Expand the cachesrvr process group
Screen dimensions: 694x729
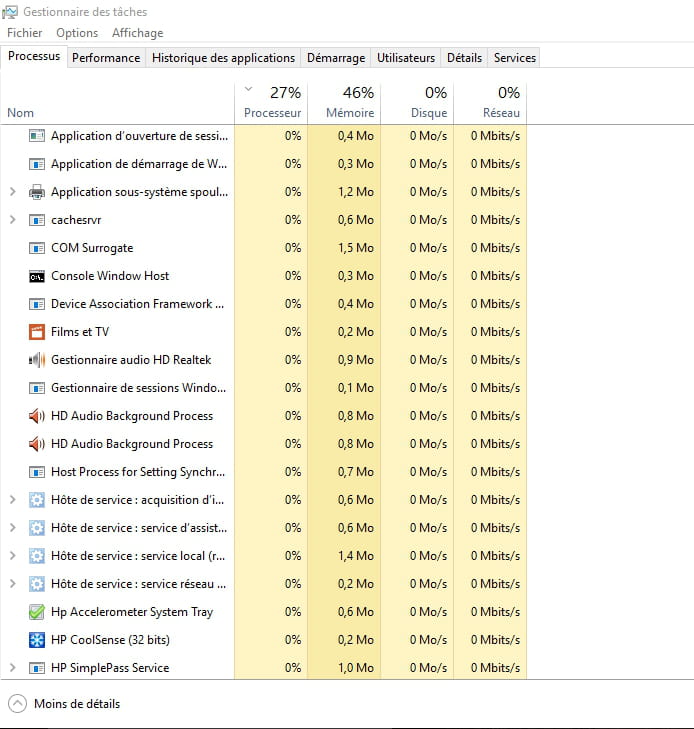point(13,220)
